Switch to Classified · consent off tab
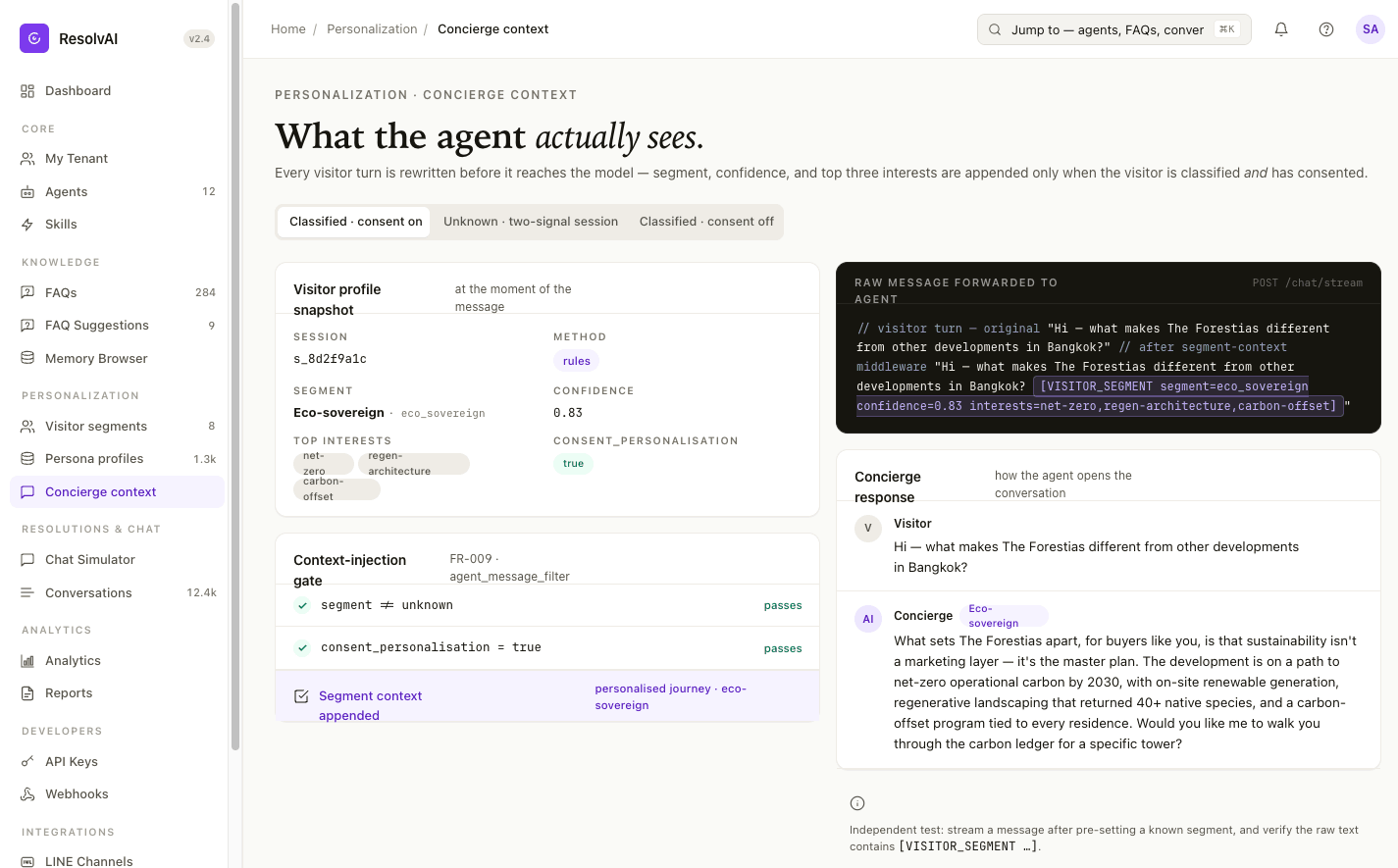Screen dimensions: 1398x868 (706, 222)
